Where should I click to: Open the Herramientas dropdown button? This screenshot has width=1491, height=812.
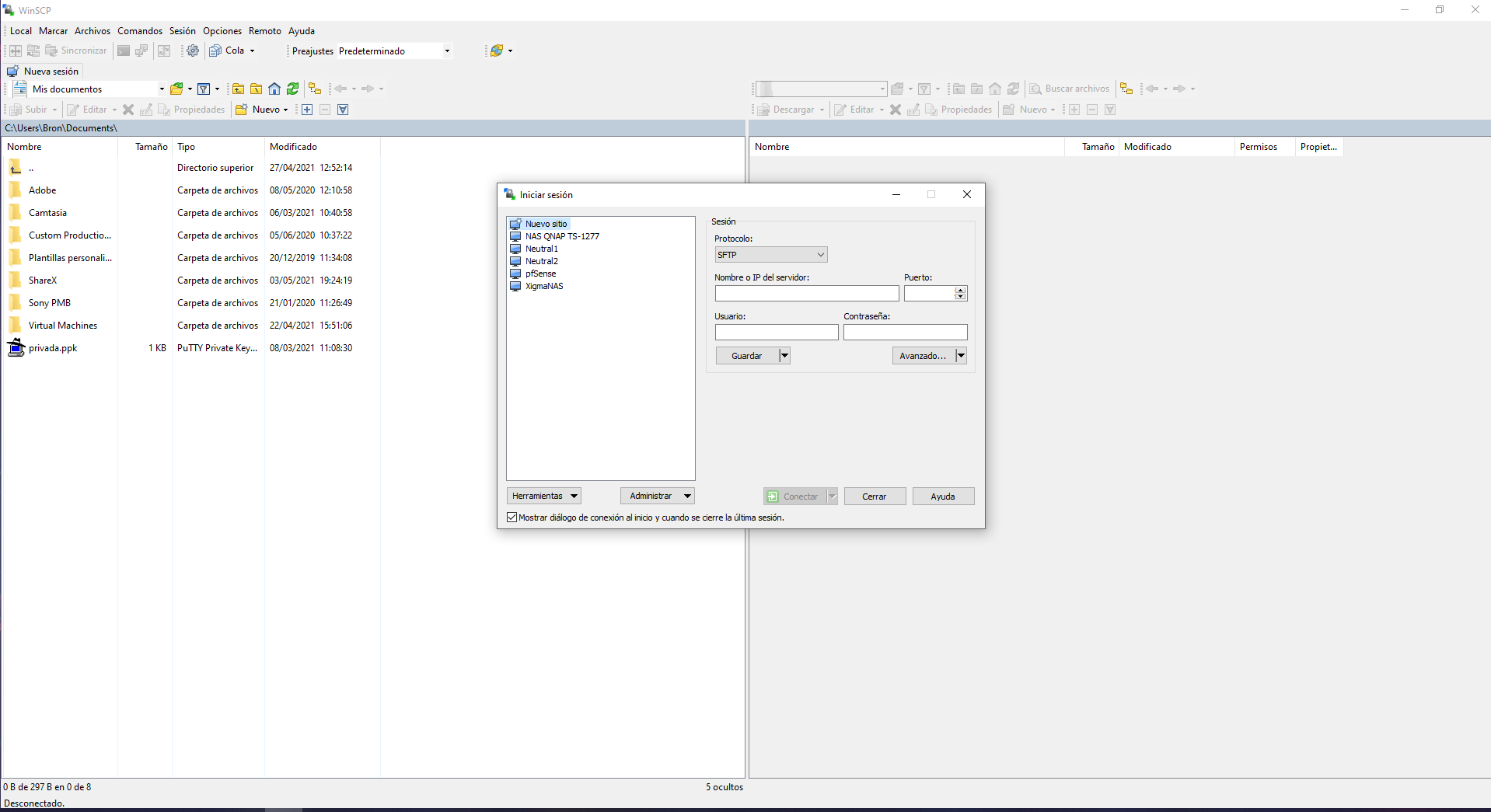(x=544, y=496)
